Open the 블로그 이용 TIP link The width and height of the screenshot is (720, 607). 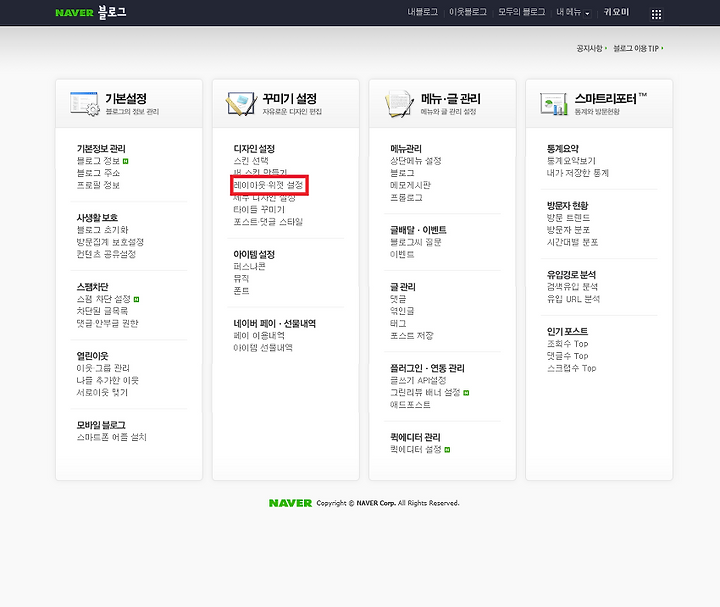636,48
